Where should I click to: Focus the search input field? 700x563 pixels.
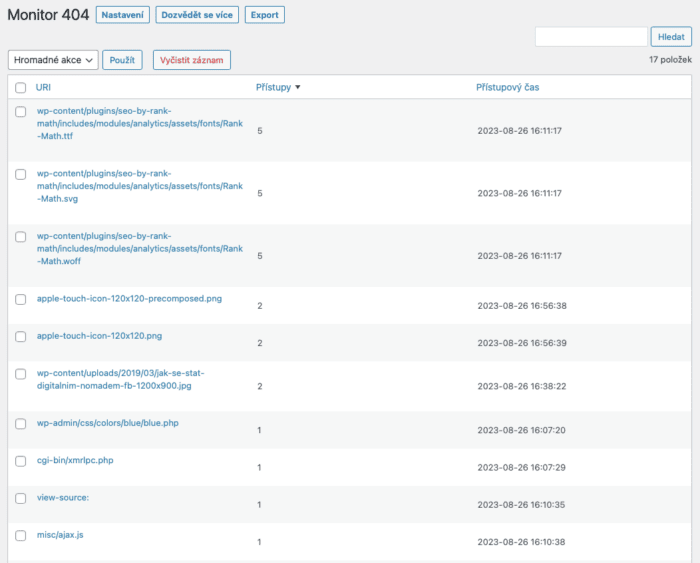point(591,37)
